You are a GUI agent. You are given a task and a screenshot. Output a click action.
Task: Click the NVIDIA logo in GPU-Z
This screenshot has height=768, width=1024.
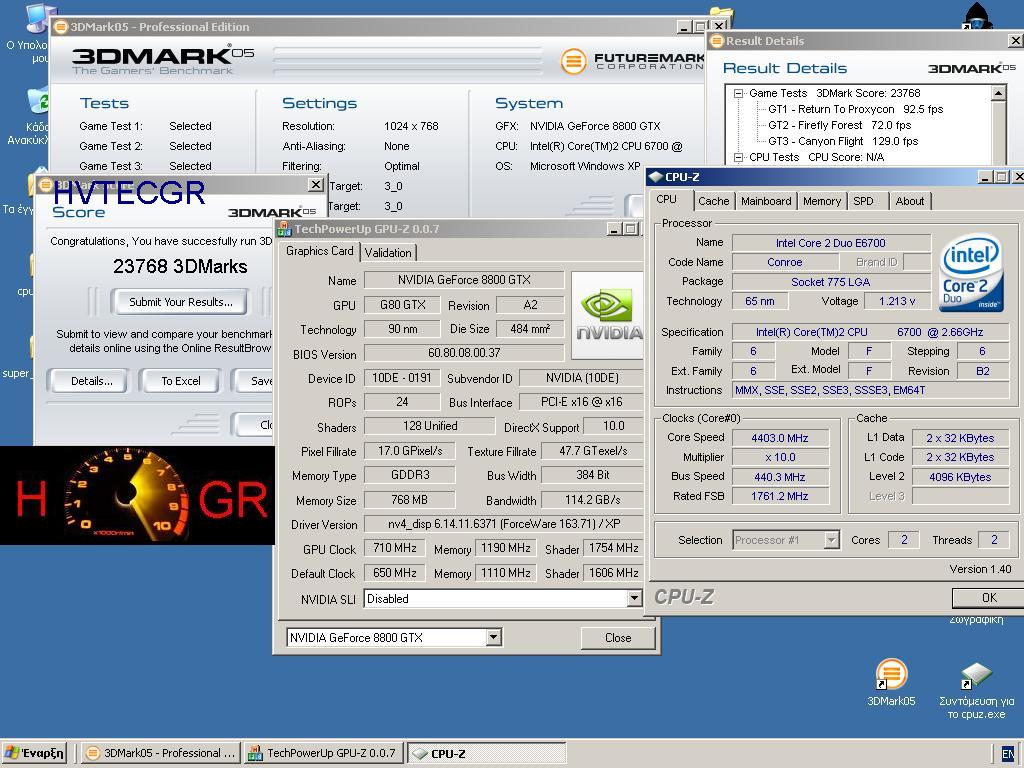[x=608, y=315]
